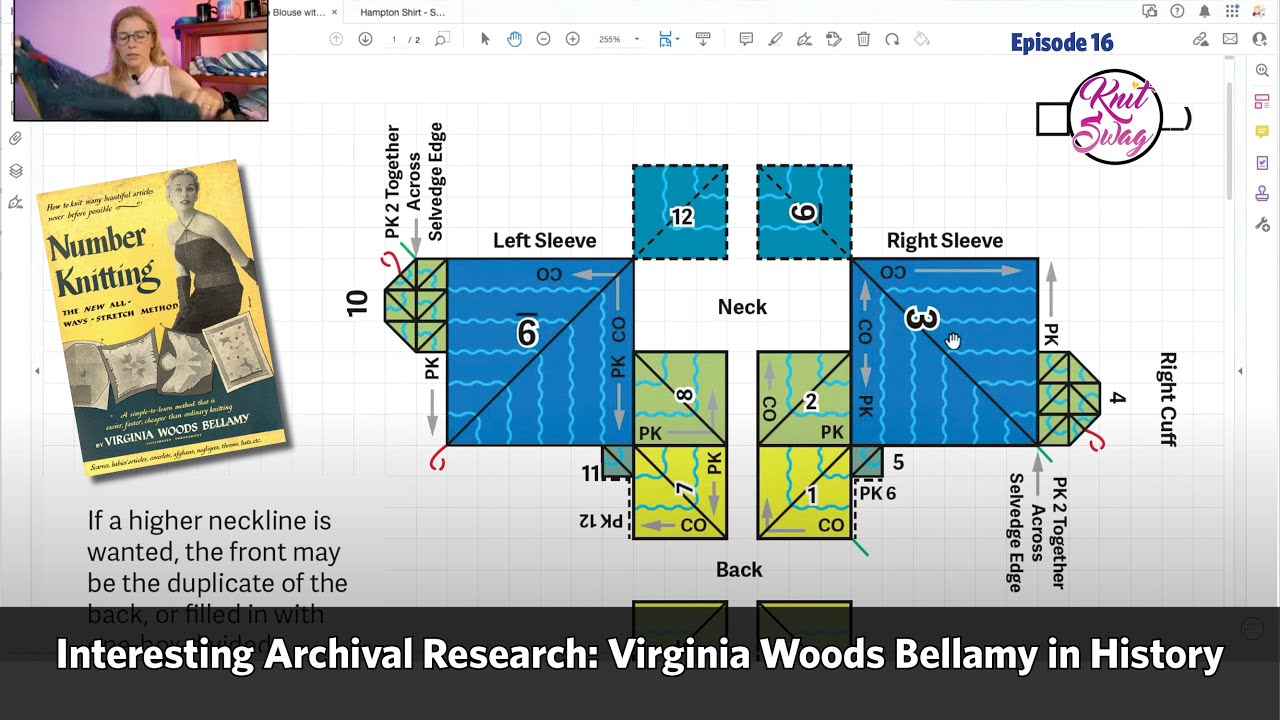This screenshot has height=720, width=1280.
Task: Zoom in with the plus button
Action: [572, 39]
